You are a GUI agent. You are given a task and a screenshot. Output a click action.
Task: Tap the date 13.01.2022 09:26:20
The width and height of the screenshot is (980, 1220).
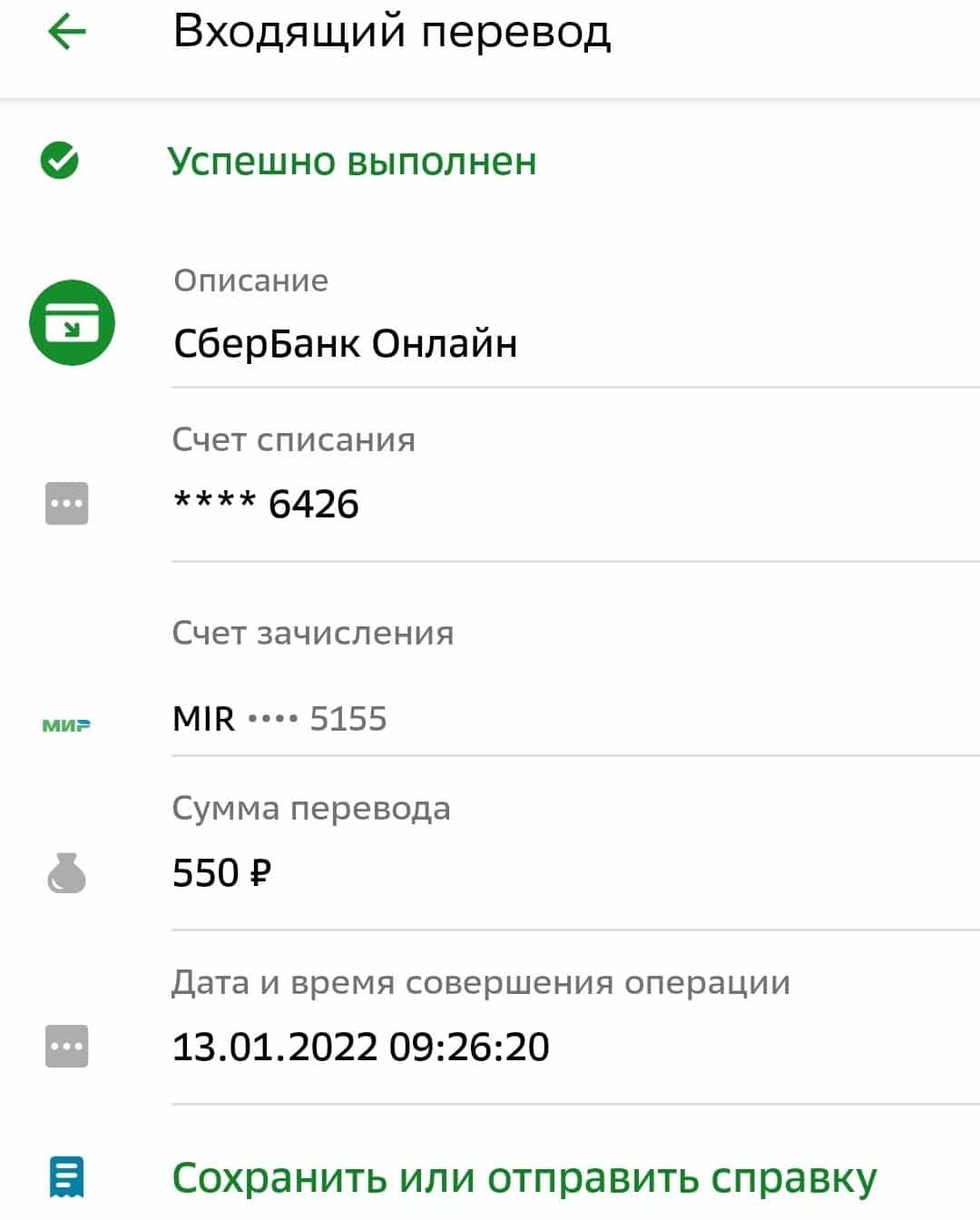pos(361,1047)
